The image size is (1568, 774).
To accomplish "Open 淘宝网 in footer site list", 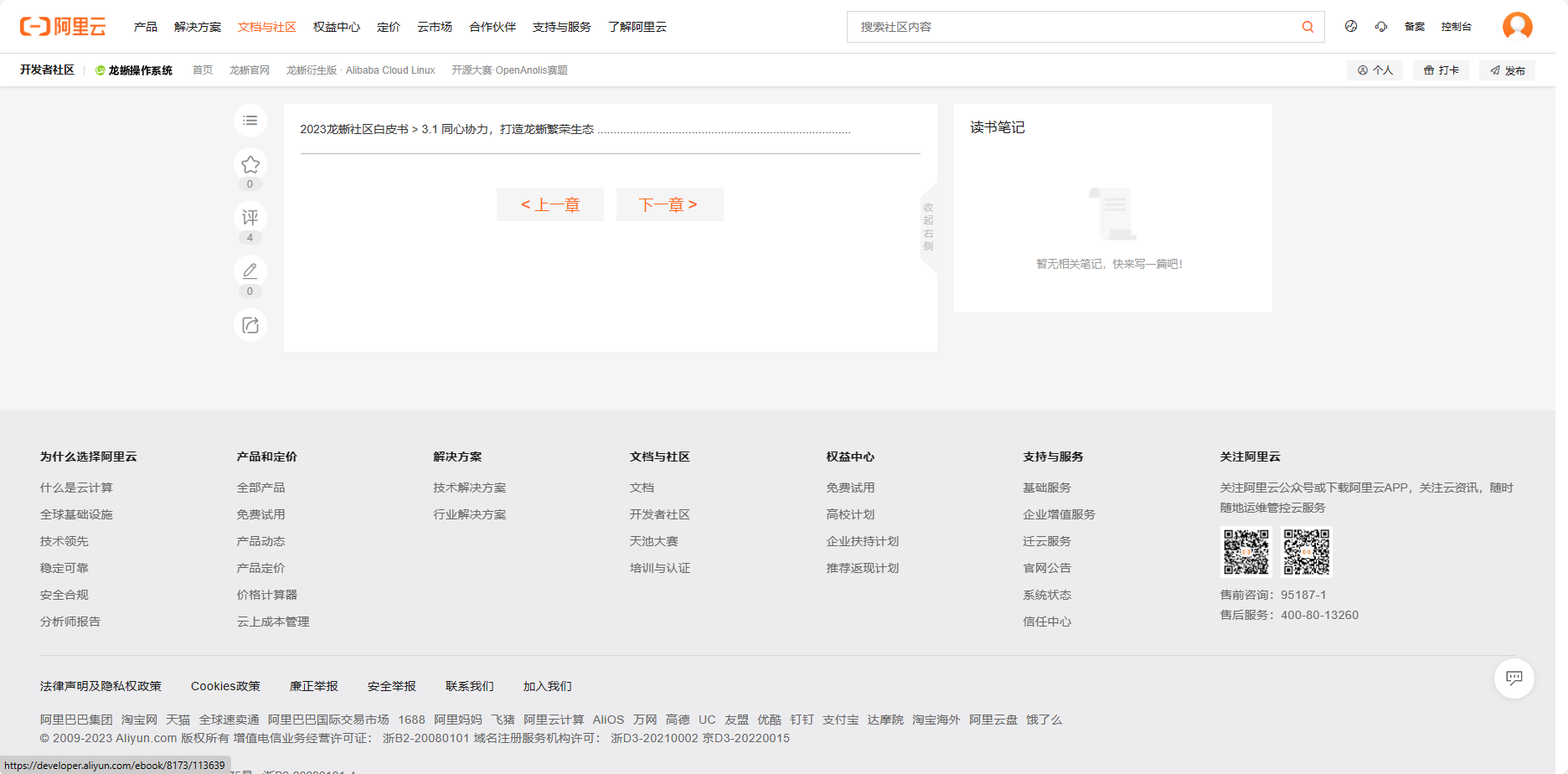I will tap(139, 720).
